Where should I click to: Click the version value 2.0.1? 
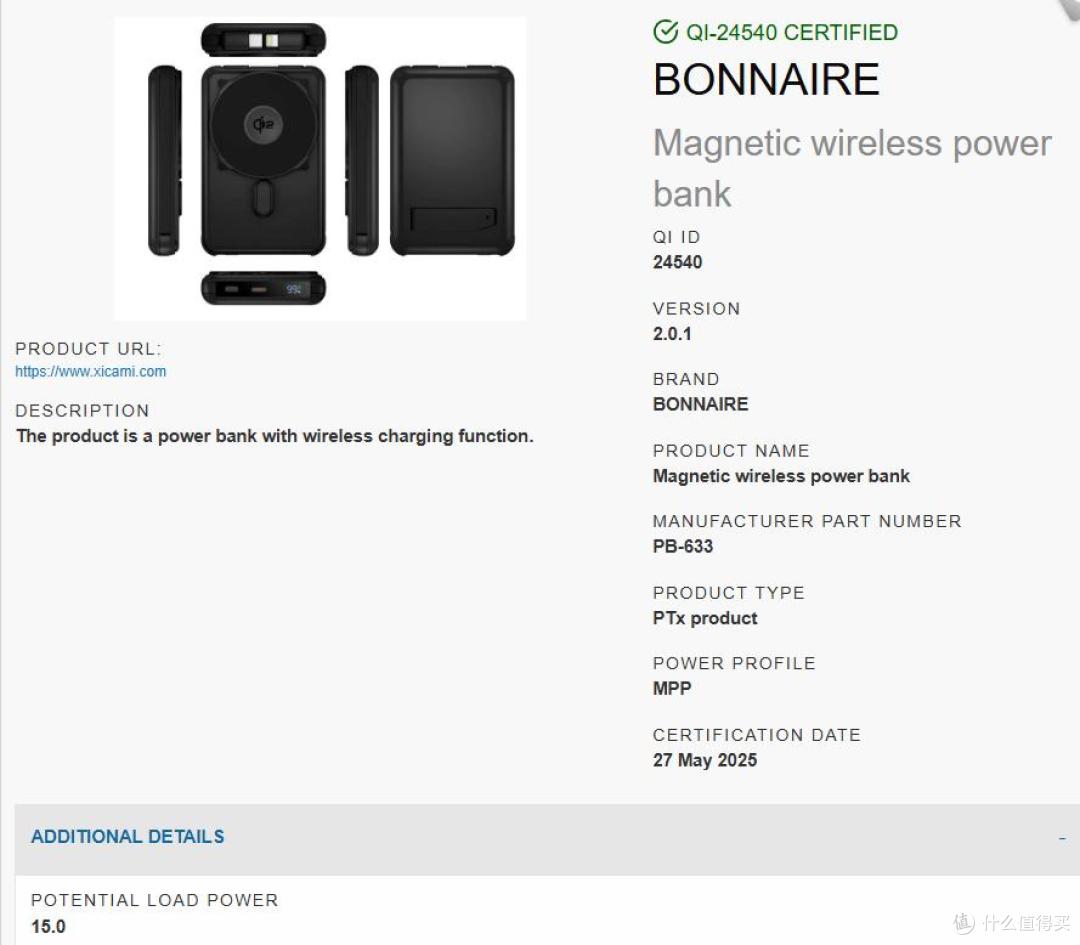(x=672, y=333)
